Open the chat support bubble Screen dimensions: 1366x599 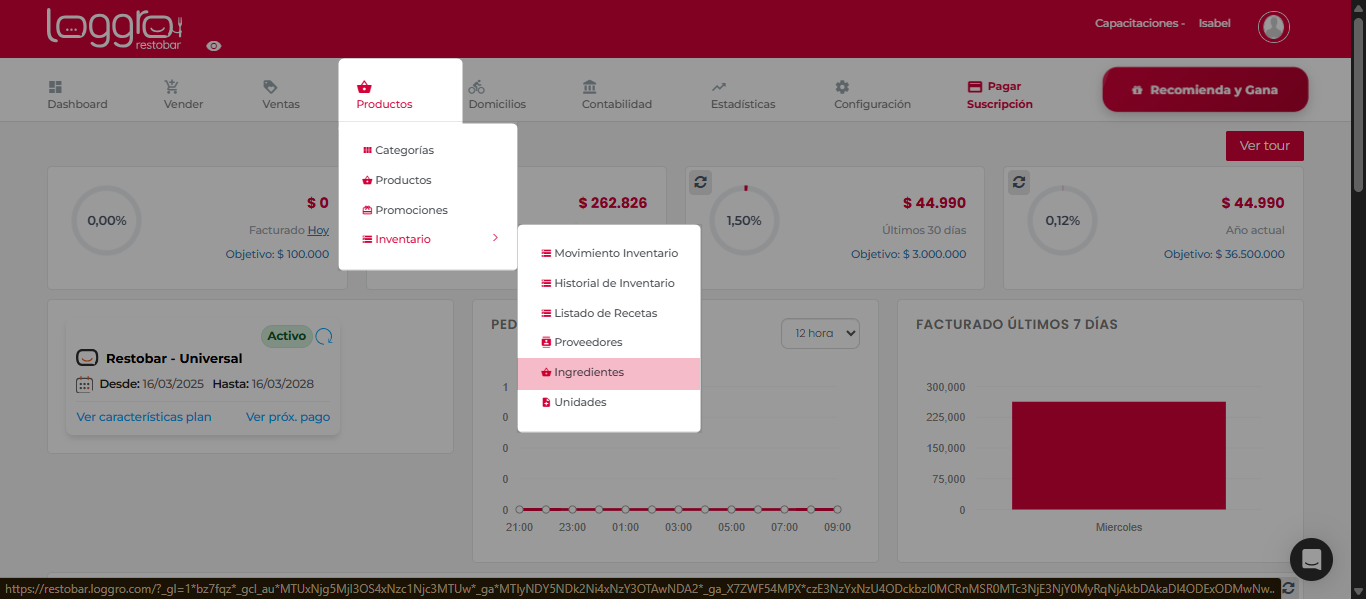[x=1311, y=559]
